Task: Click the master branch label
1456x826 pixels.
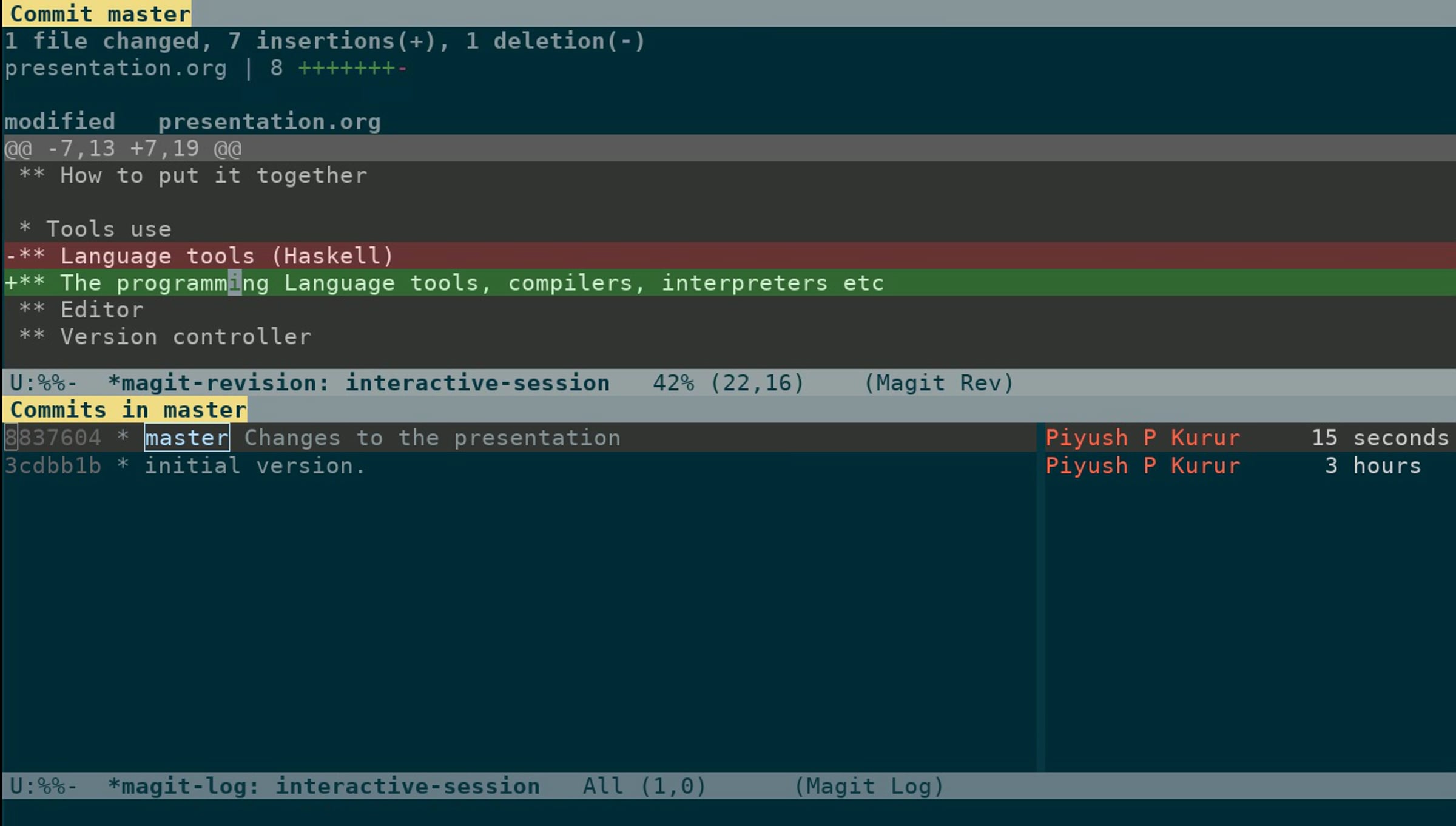Action: 186,438
